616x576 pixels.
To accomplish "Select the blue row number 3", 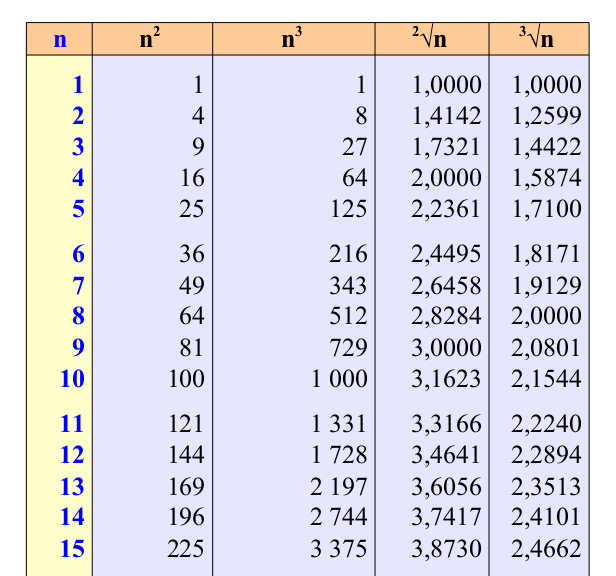I will click(x=78, y=147).
